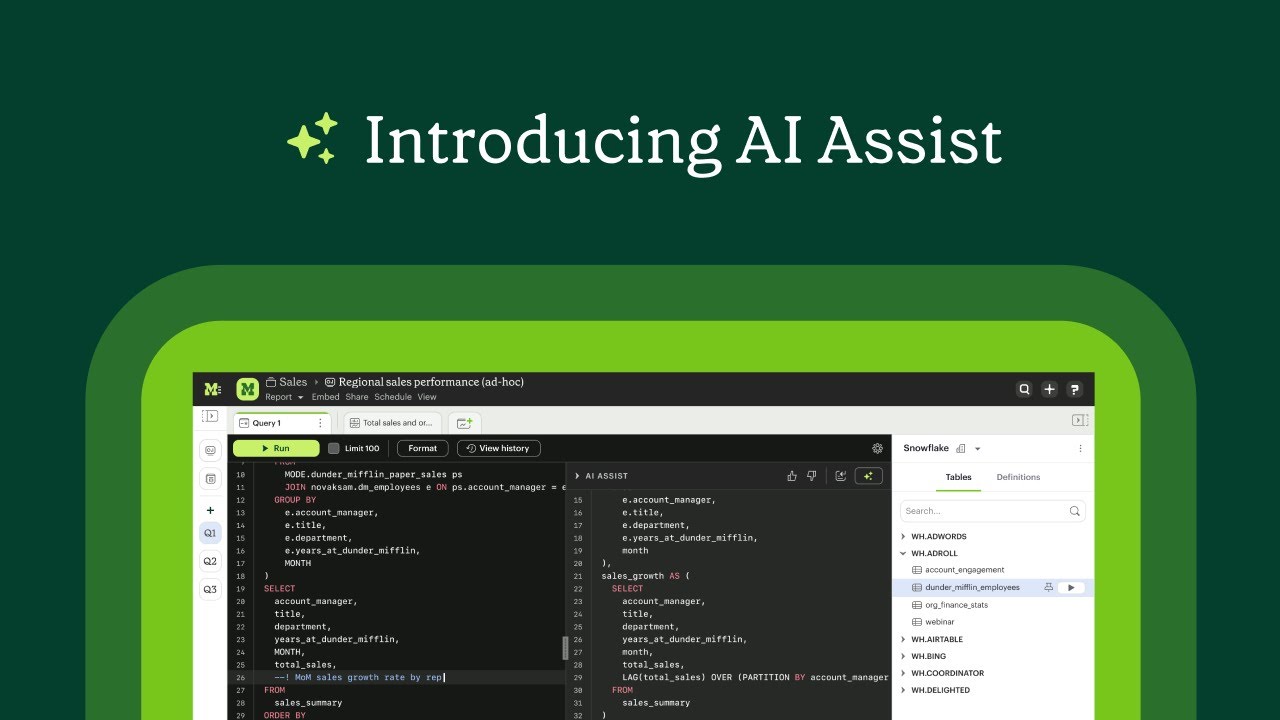Click the notebook icon in left sidebar
The width and height of the screenshot is (1280, 720).
pyautogui.click(x=210, y=479)
